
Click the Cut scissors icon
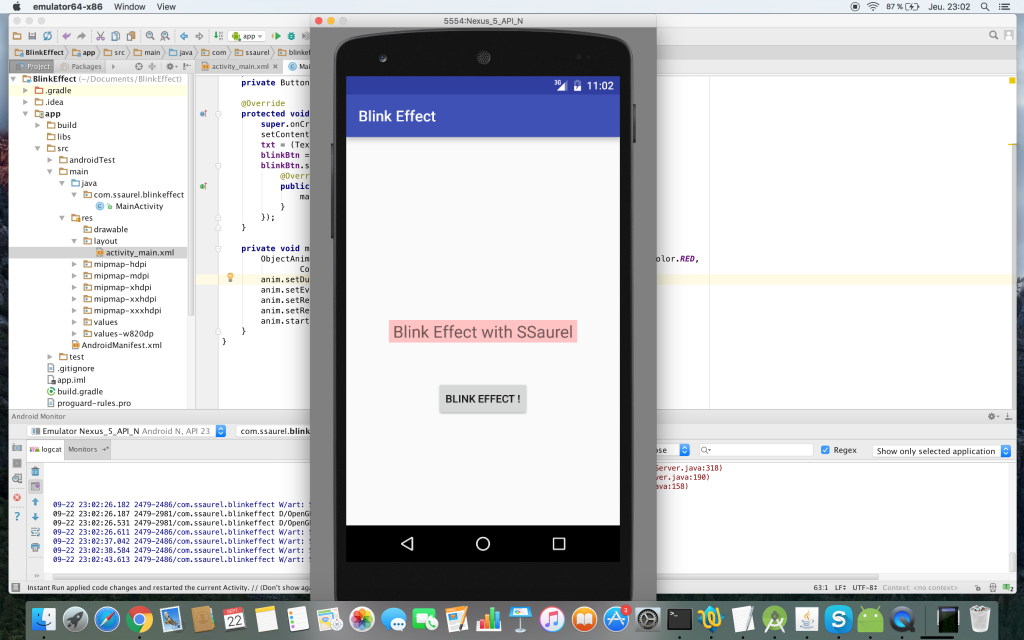tap(102, 36)
